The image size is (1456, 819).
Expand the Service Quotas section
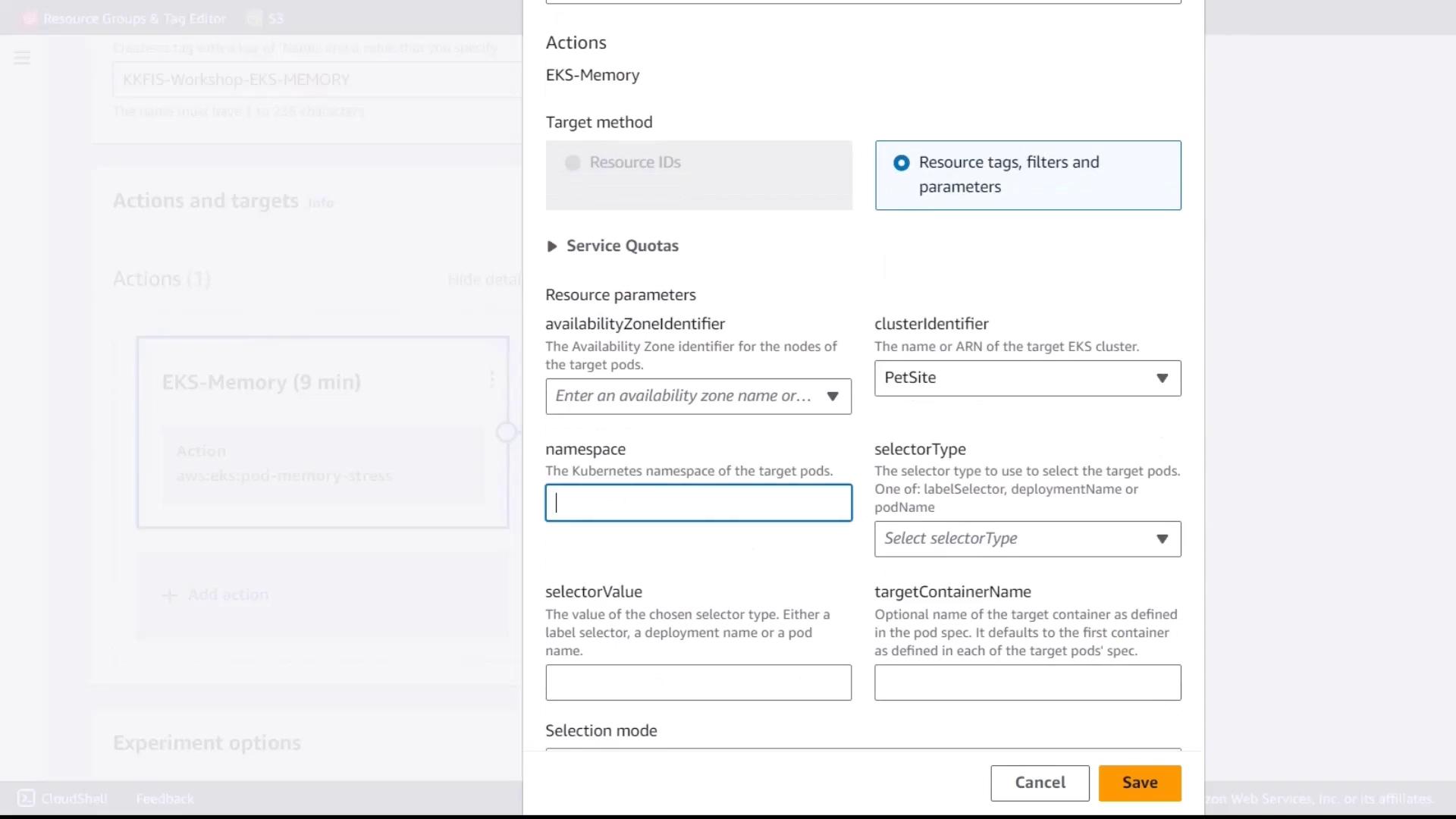point(552,246)
